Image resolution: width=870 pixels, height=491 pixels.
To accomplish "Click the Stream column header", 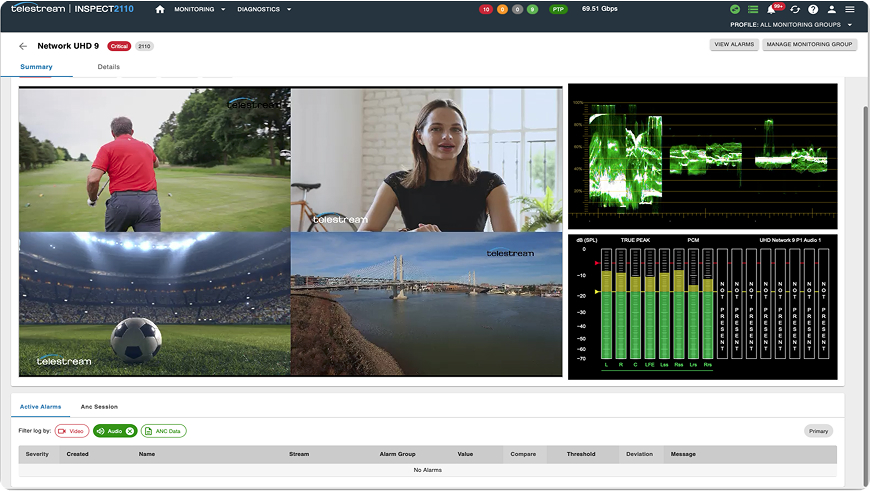I will click(299, 454).
